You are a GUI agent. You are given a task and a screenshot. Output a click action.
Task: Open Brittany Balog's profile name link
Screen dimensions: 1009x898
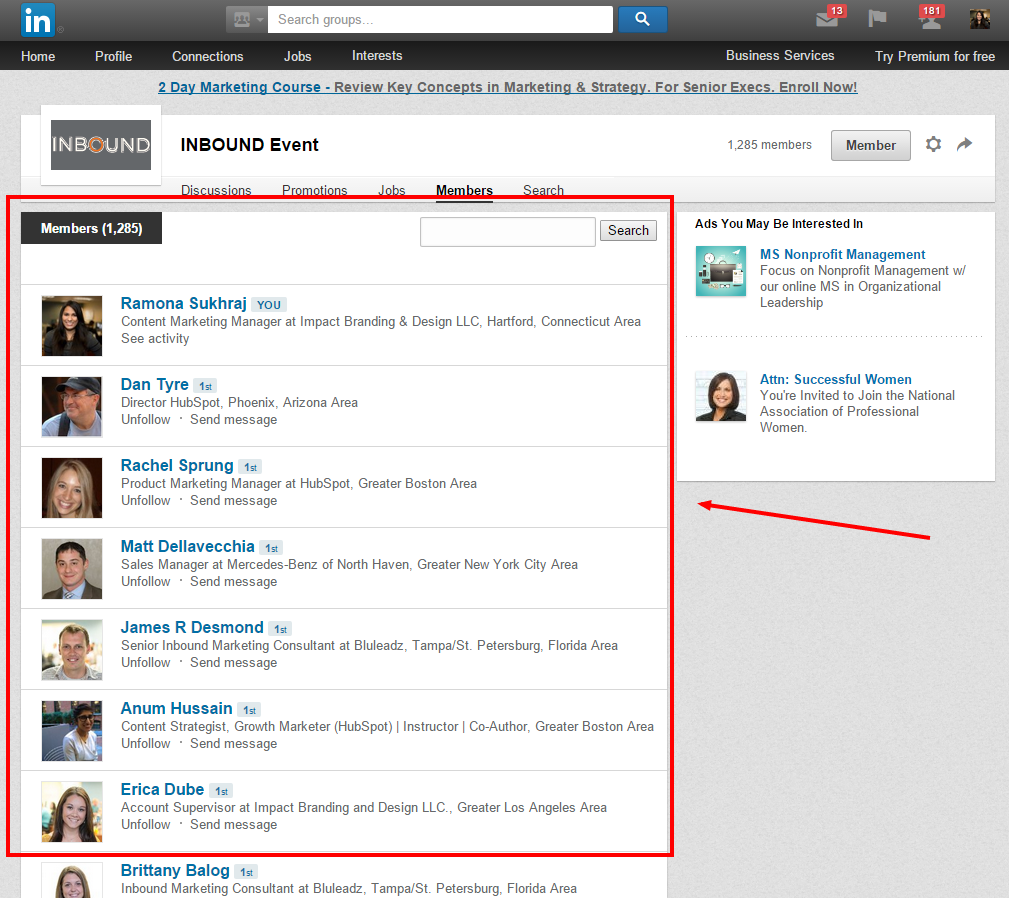175,870
